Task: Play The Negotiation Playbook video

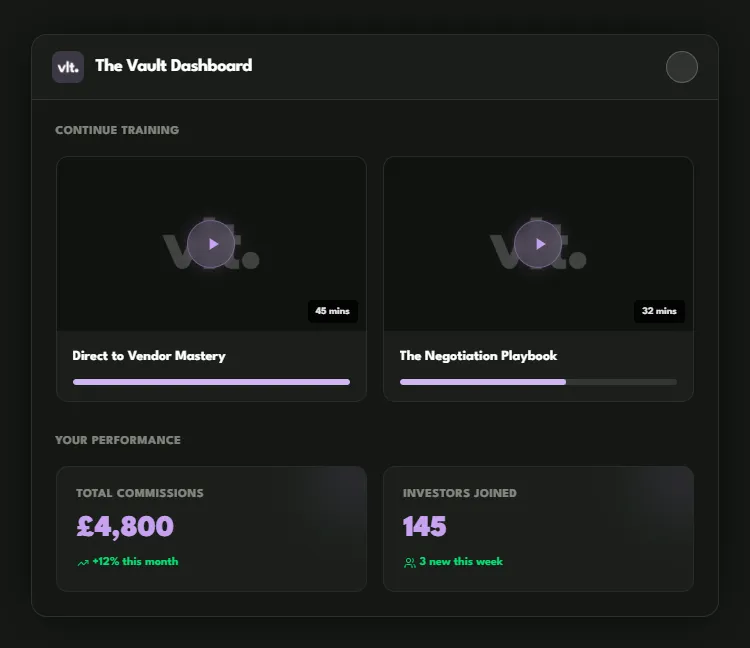Action: [538, 244]
